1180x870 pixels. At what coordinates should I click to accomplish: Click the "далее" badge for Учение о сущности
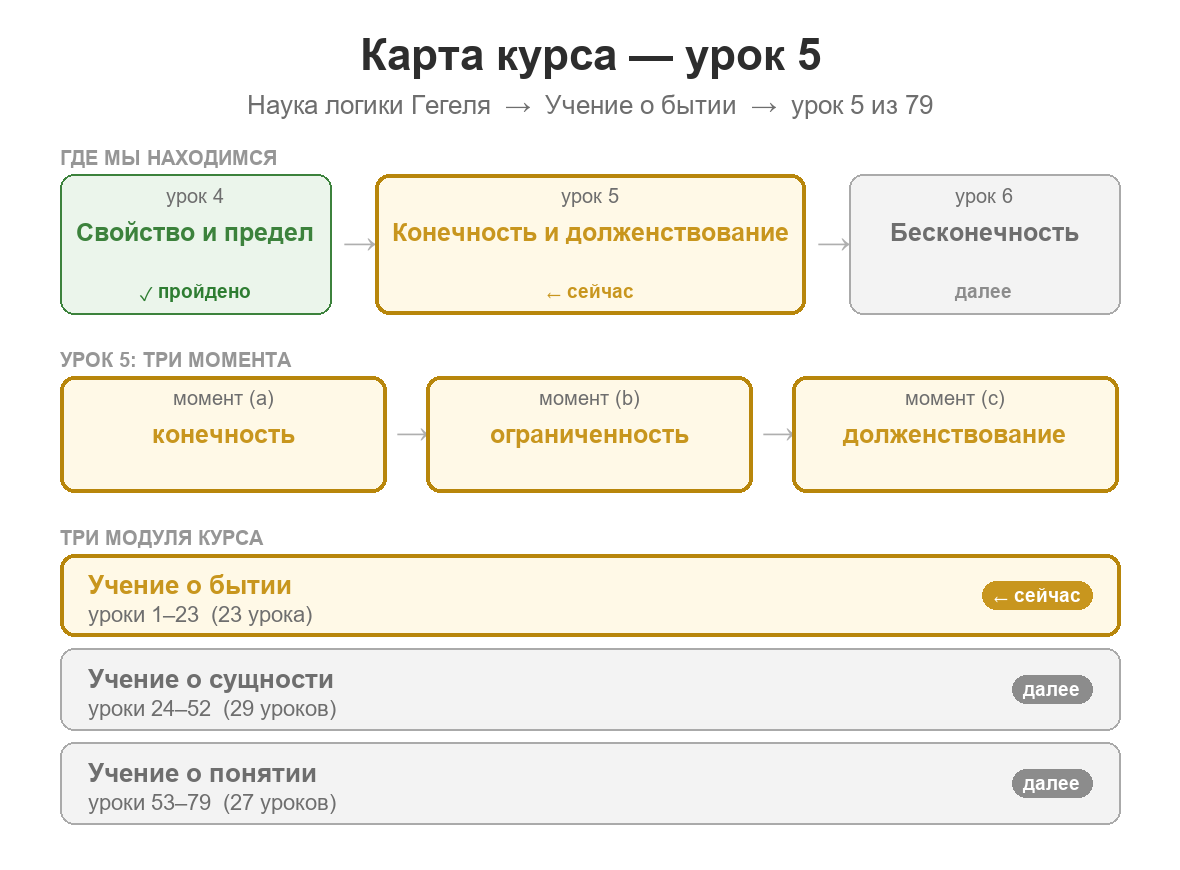click(1051, 689)
